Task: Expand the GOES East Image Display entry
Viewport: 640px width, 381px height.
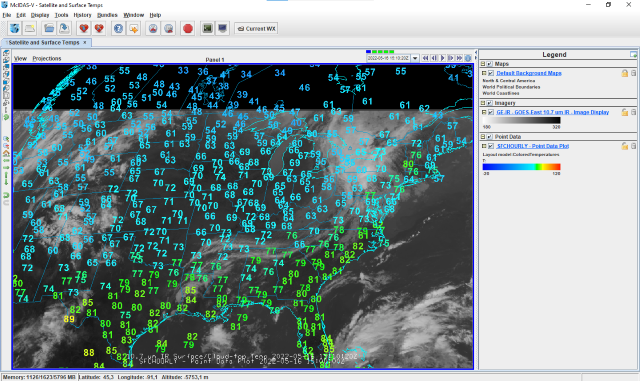Action: coord(484,112)
